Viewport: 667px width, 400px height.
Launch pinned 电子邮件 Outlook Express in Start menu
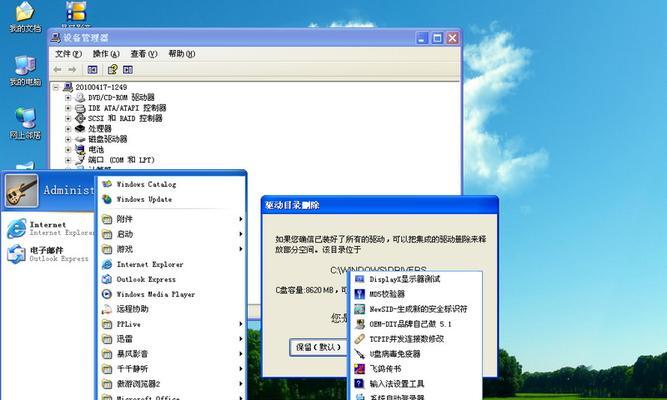click(50, 254)
